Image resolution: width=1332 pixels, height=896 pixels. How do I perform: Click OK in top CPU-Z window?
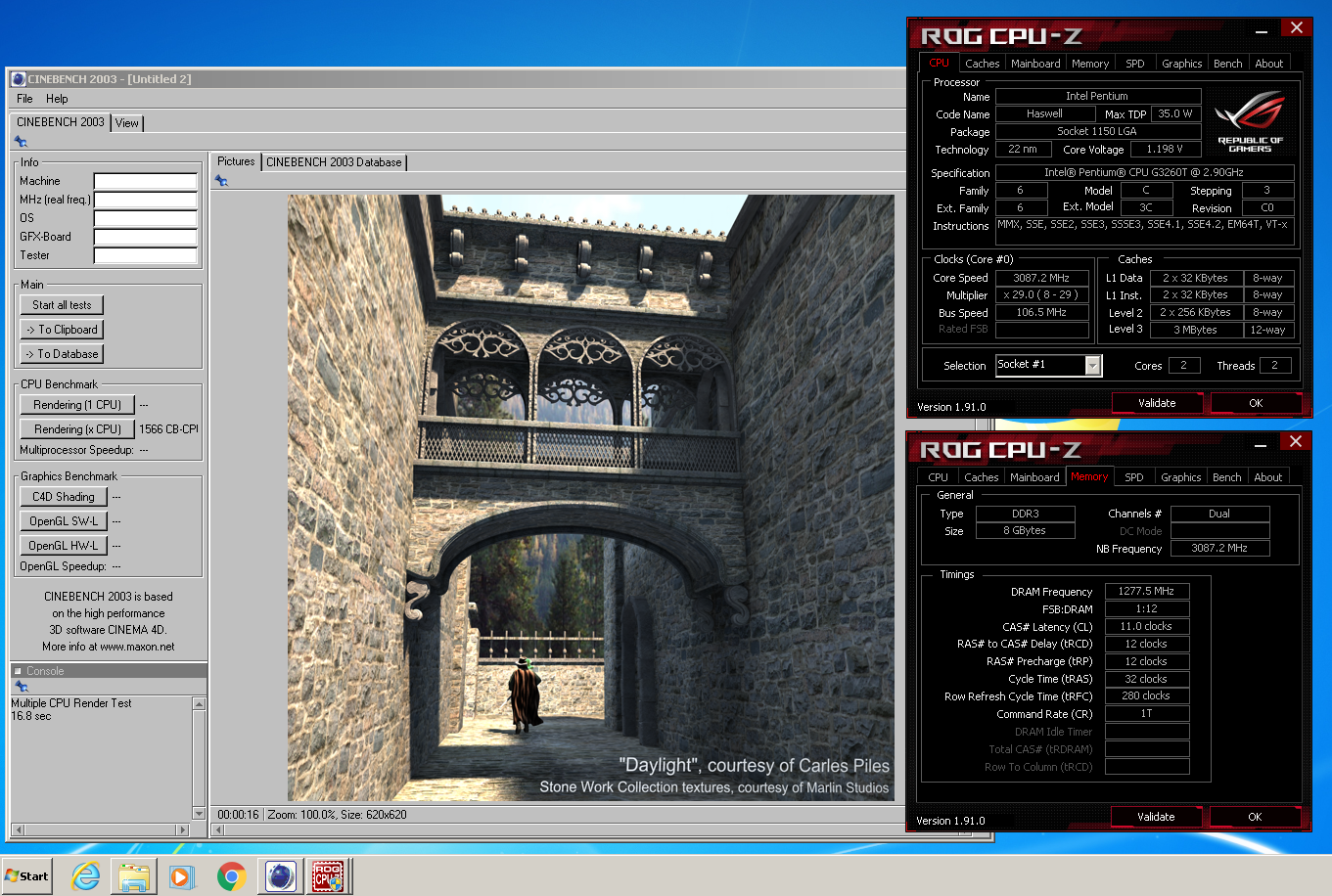[x=1256, y=403]
